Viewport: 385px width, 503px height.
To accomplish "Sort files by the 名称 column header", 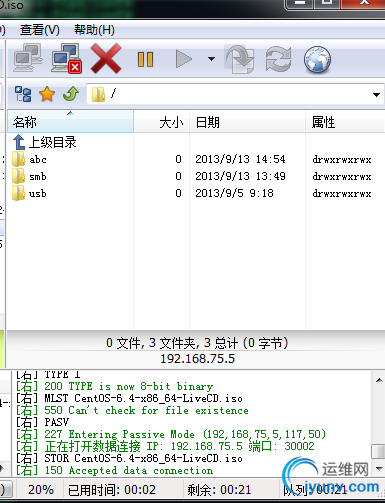I will pos(70,122).
